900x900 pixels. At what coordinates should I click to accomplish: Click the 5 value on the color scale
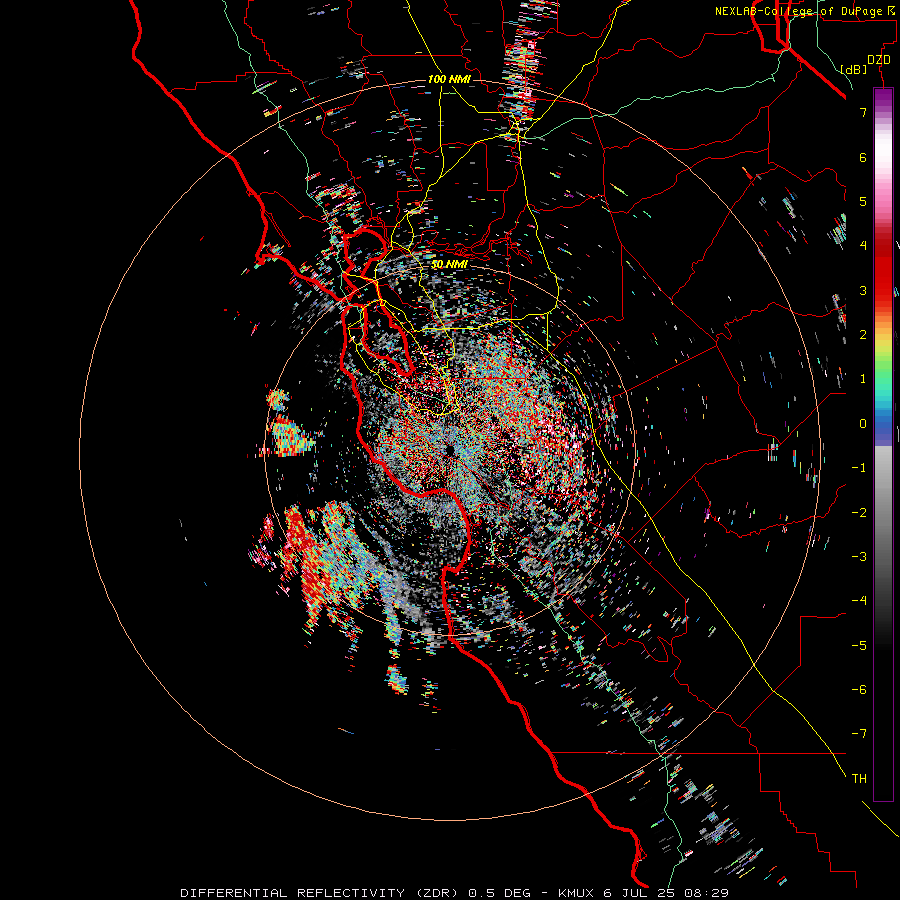[x=863, y=202]
